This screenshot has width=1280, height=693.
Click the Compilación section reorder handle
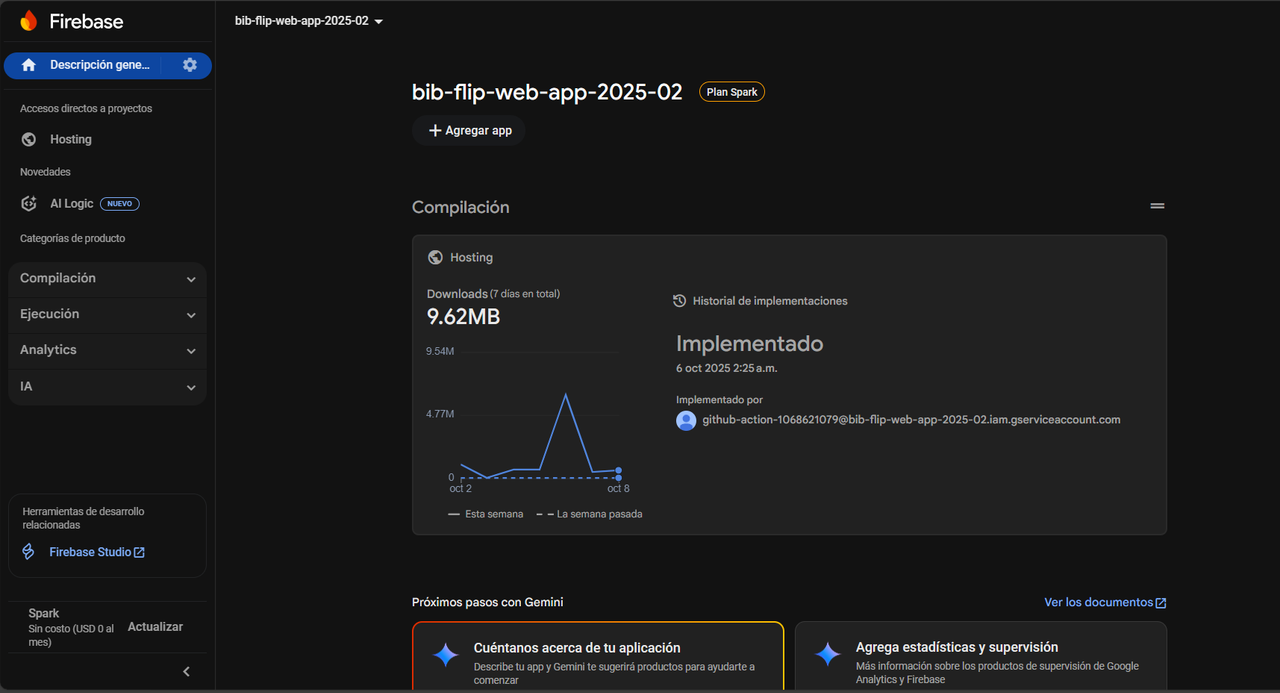(x=1157, y=205)
